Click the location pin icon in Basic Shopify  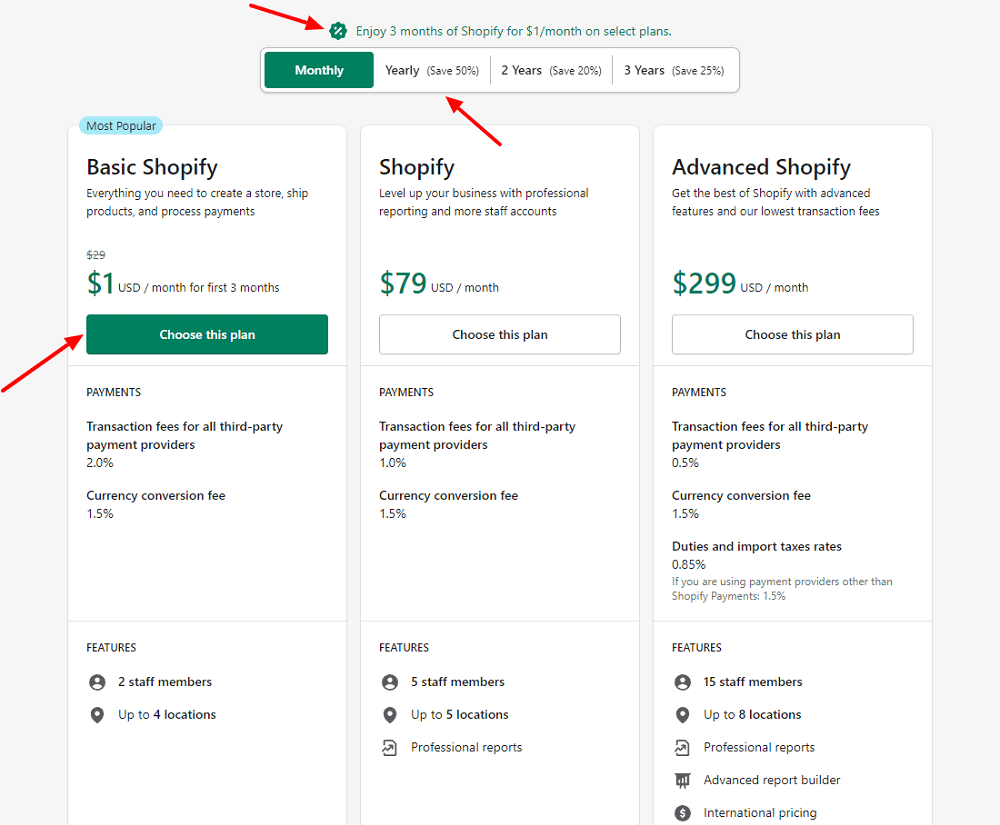pos(97,715)
